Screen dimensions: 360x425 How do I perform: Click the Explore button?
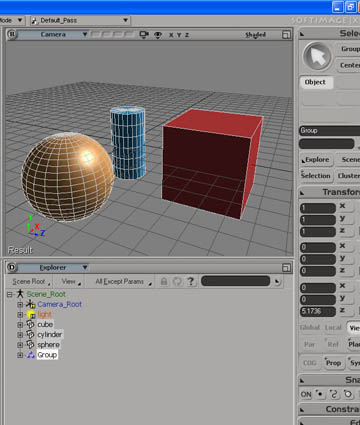[x=316, y=160]
